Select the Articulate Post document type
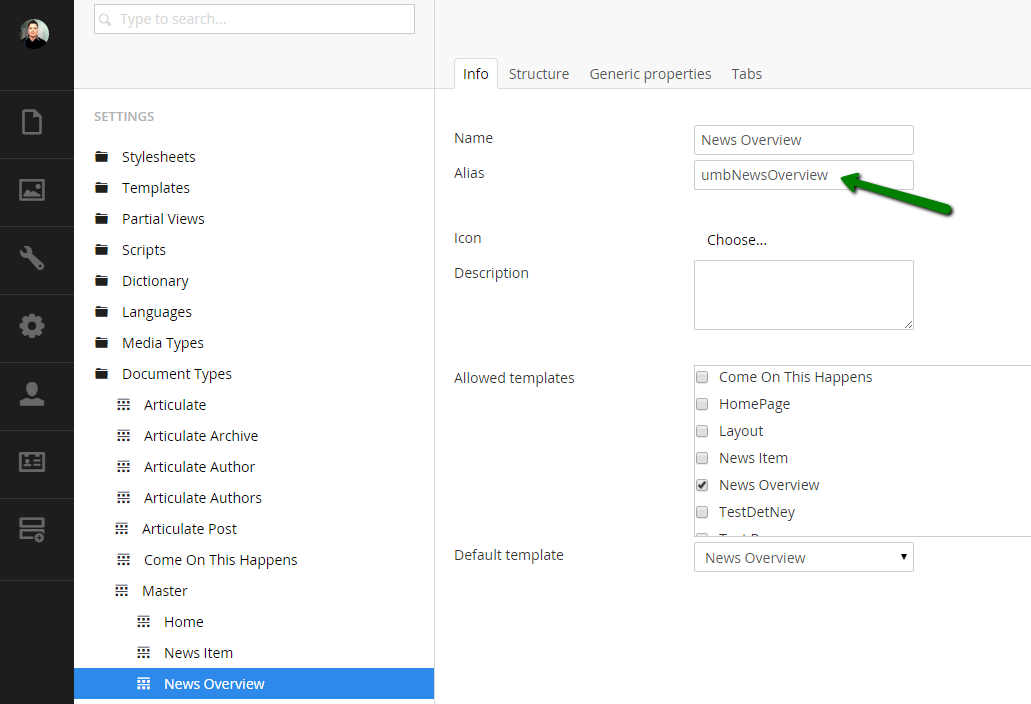Image resolution: width=1031 pixels, height=704 pixels. (x=189, y=529)
